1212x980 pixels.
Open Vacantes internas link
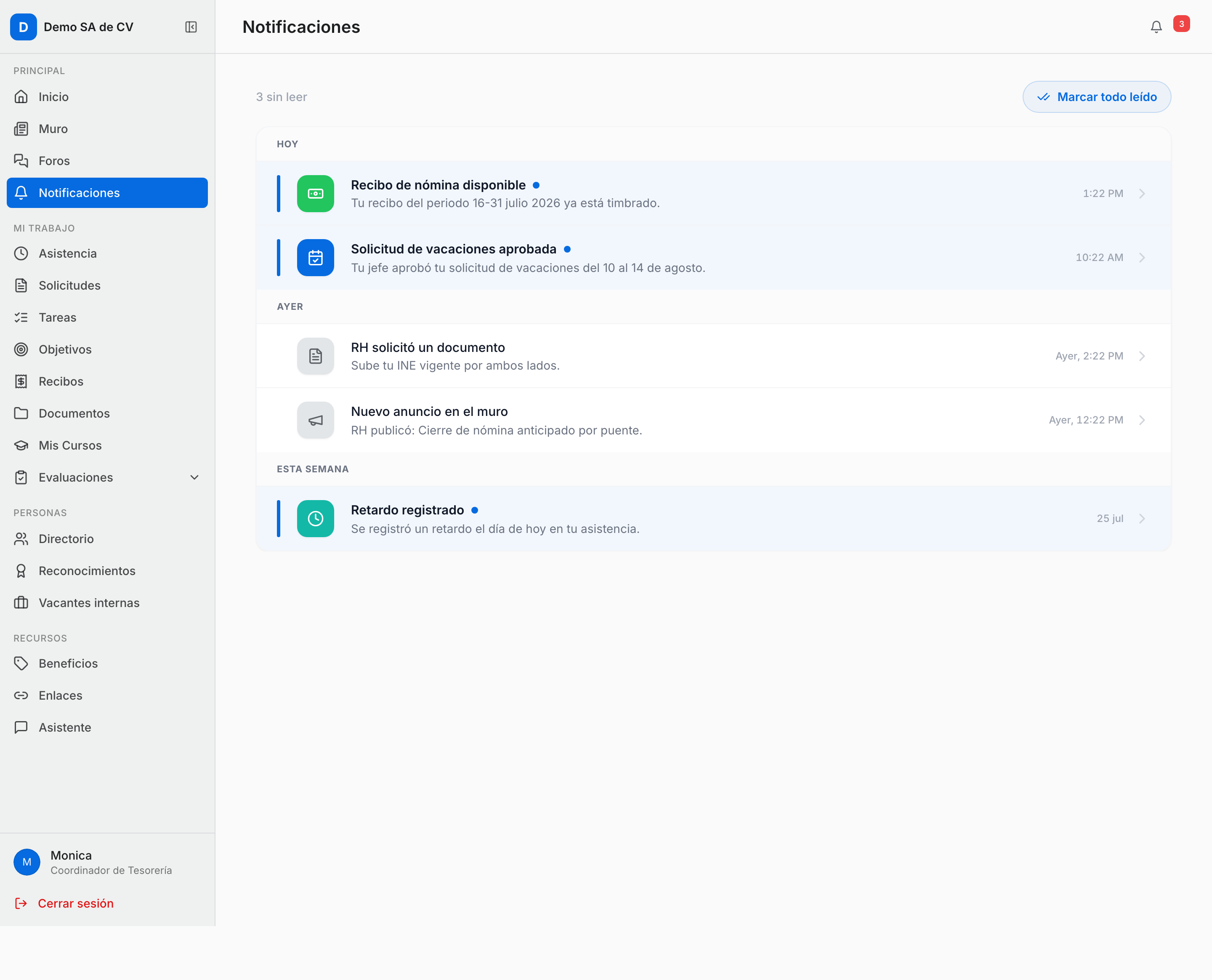tap(107, 603)
